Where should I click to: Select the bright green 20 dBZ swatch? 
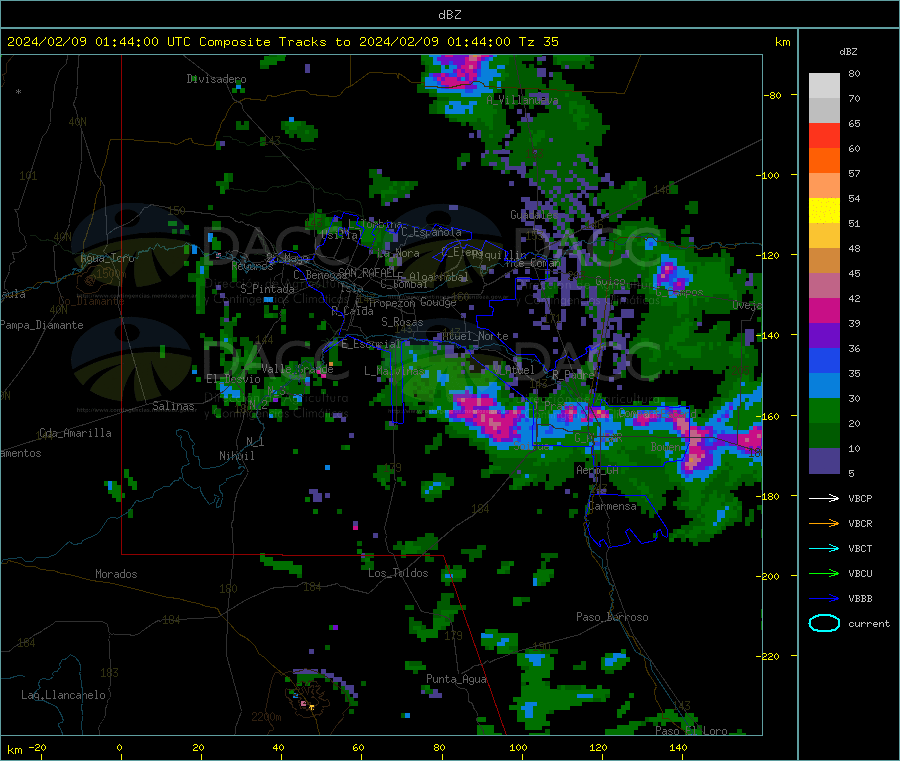824,410
